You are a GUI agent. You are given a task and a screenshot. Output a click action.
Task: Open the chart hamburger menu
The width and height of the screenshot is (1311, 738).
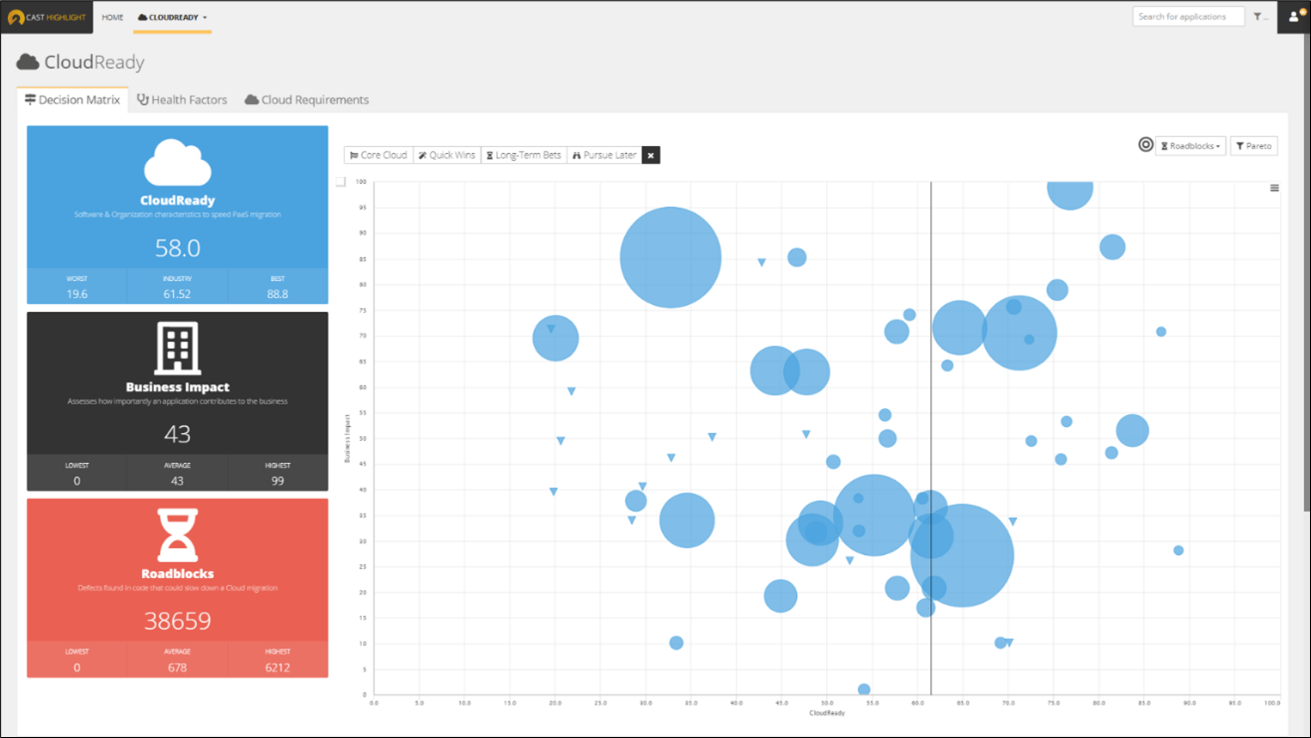click(x=1274, y=188)
